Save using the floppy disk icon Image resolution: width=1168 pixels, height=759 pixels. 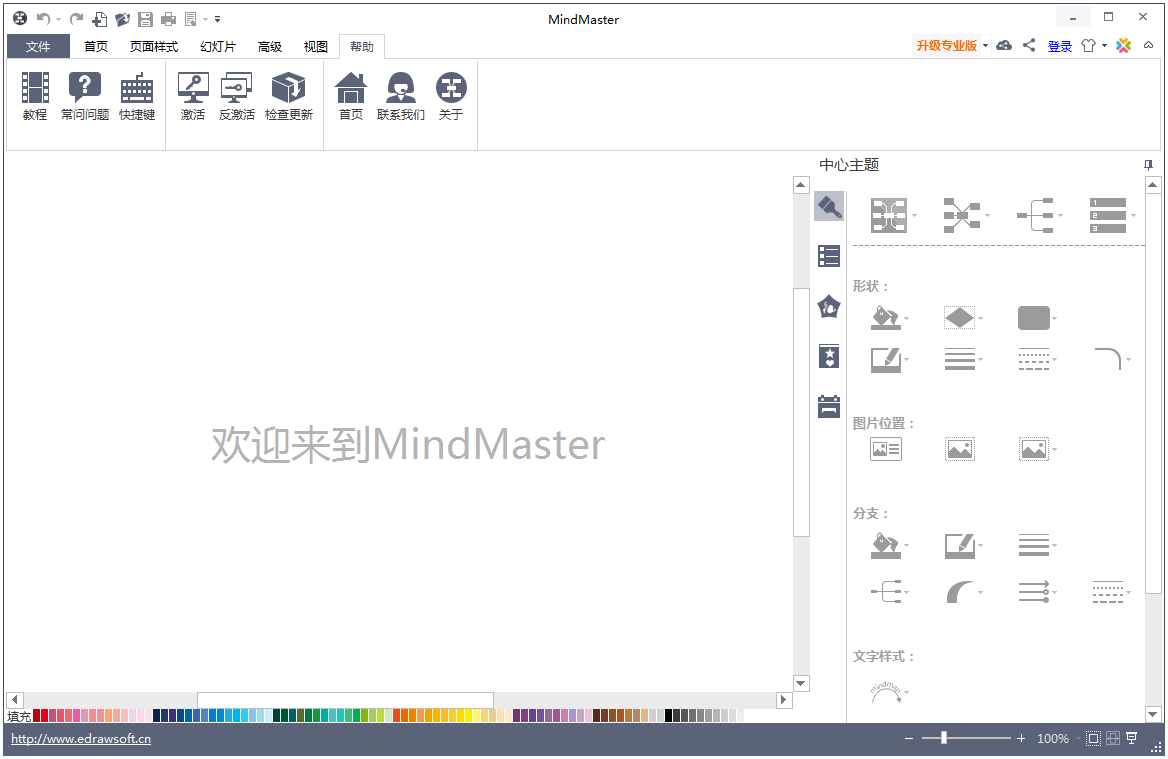[145, 19]
